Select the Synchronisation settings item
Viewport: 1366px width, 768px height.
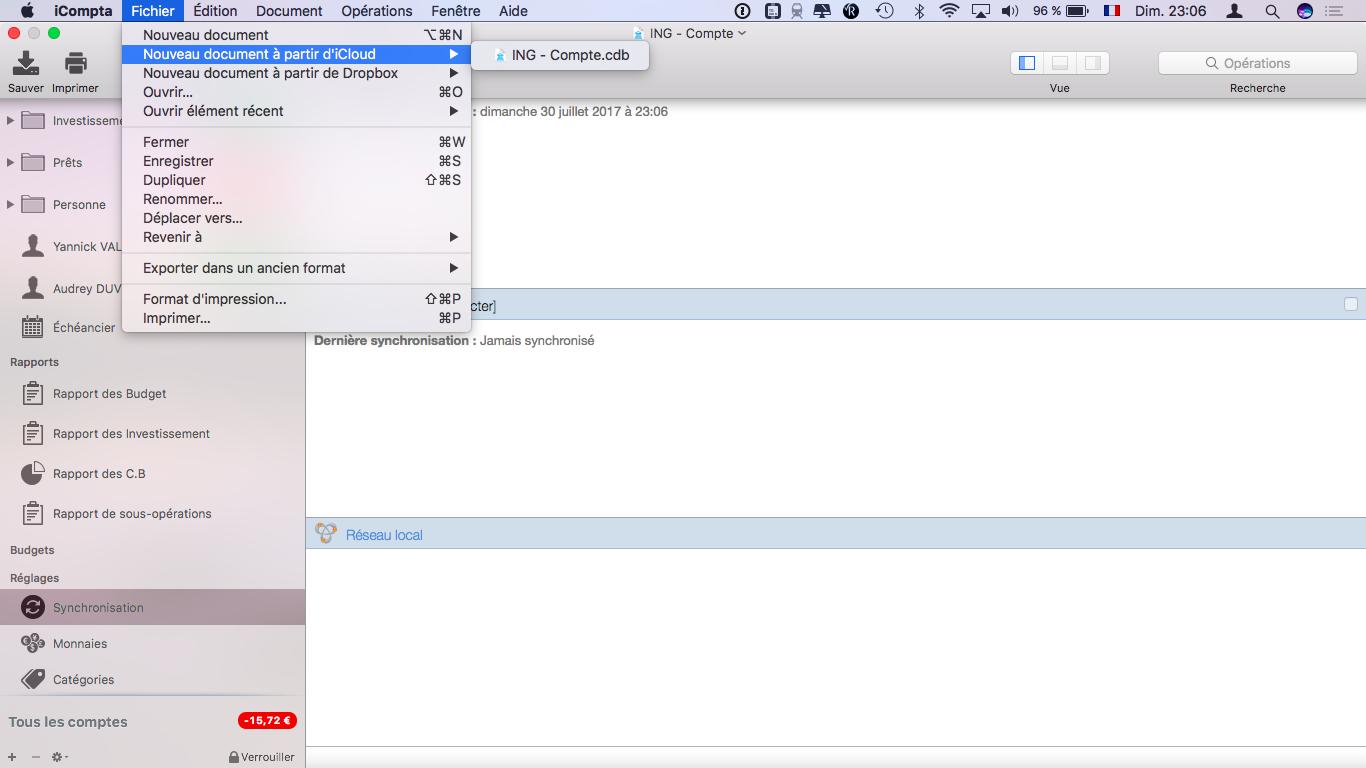152,607
